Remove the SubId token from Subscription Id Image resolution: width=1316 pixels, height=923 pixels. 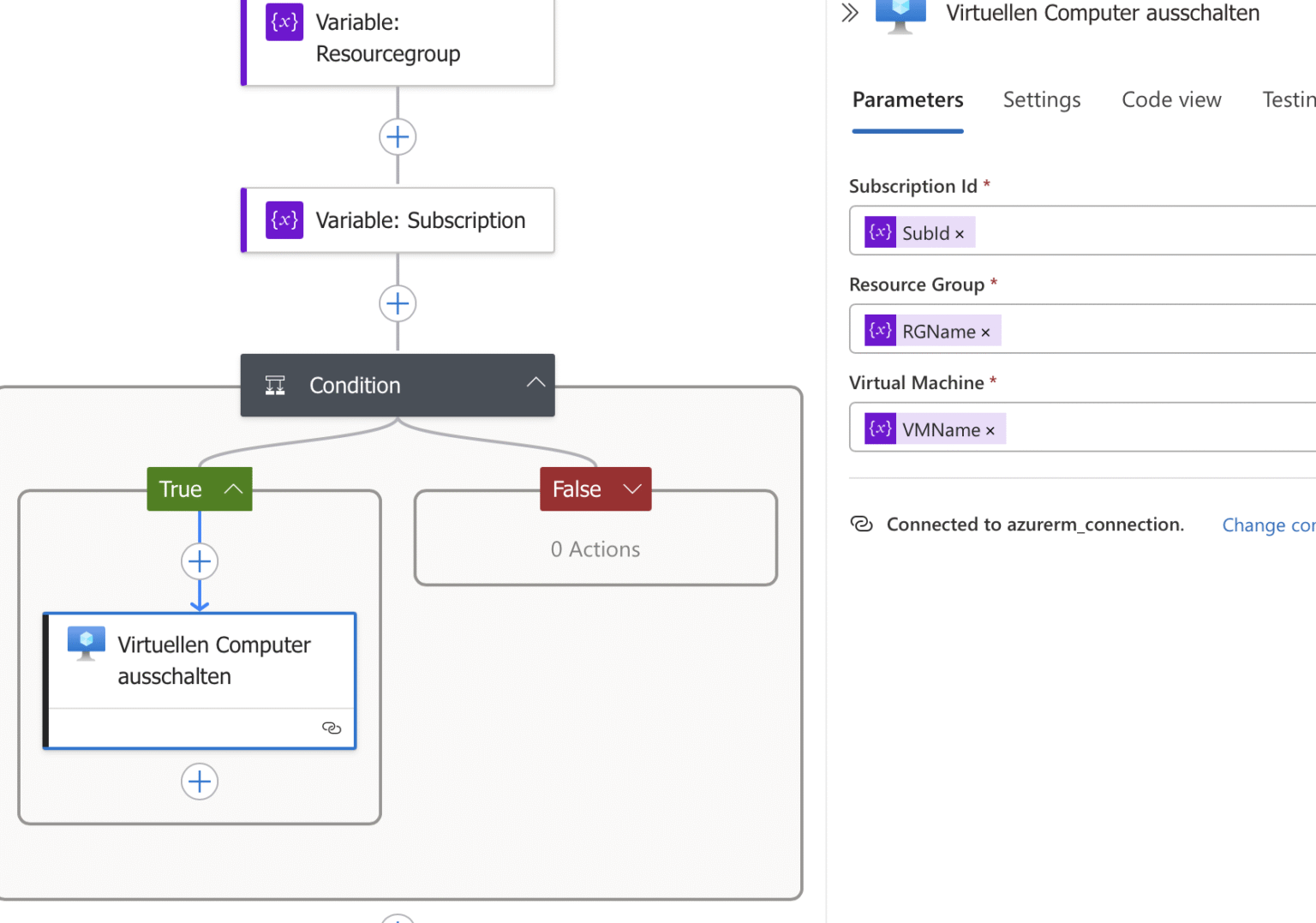coord(960,234)
